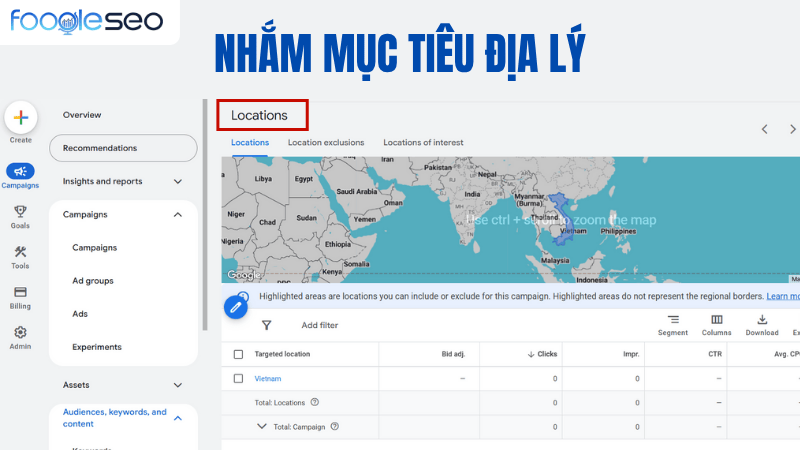Click the blue pencil edit button
Image resolution: width=800 pixels, height=450 pixels.
236,307
